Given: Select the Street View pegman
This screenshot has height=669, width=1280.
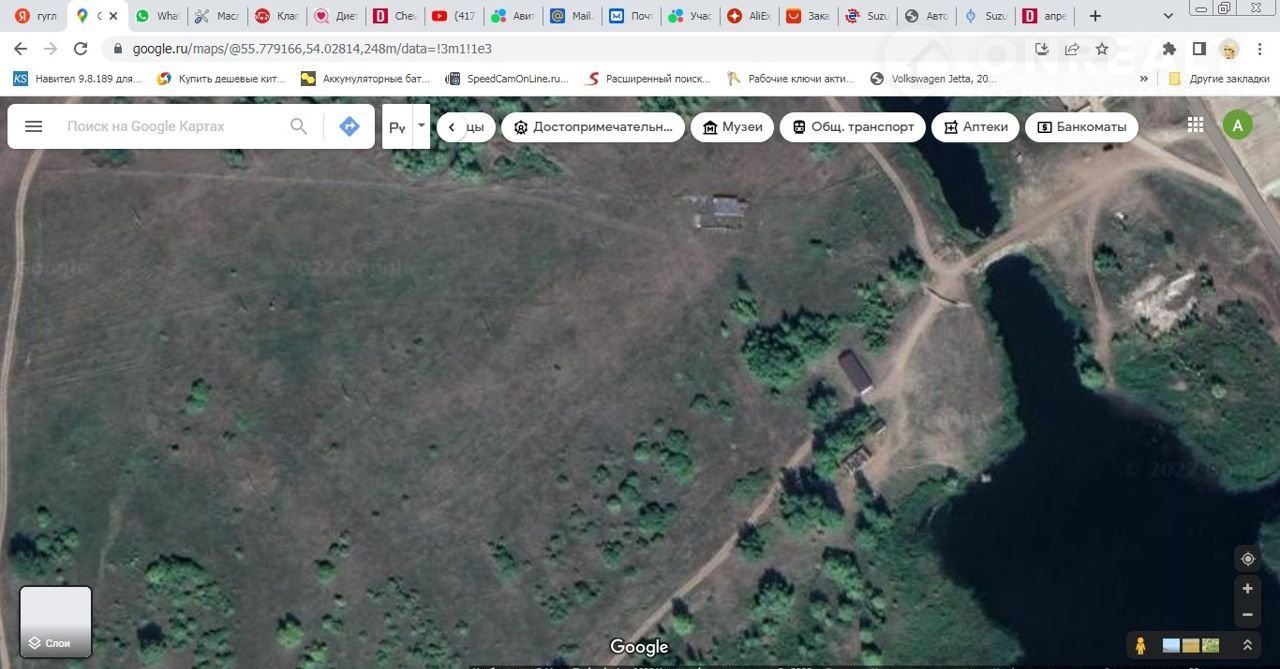Looking at the screenshot, I should [x=1140, y=646].
